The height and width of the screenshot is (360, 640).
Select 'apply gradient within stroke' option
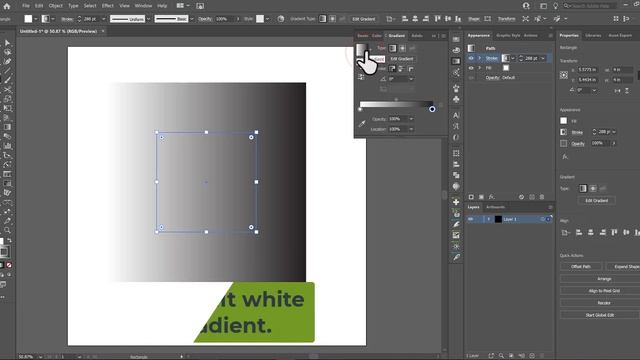(x=392, y=69)
